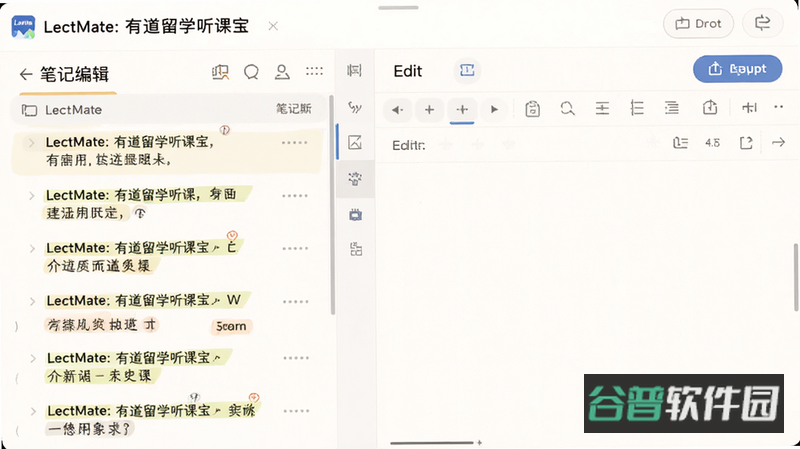Click the editor vertical scrollbar

click(x=796, y=277)
